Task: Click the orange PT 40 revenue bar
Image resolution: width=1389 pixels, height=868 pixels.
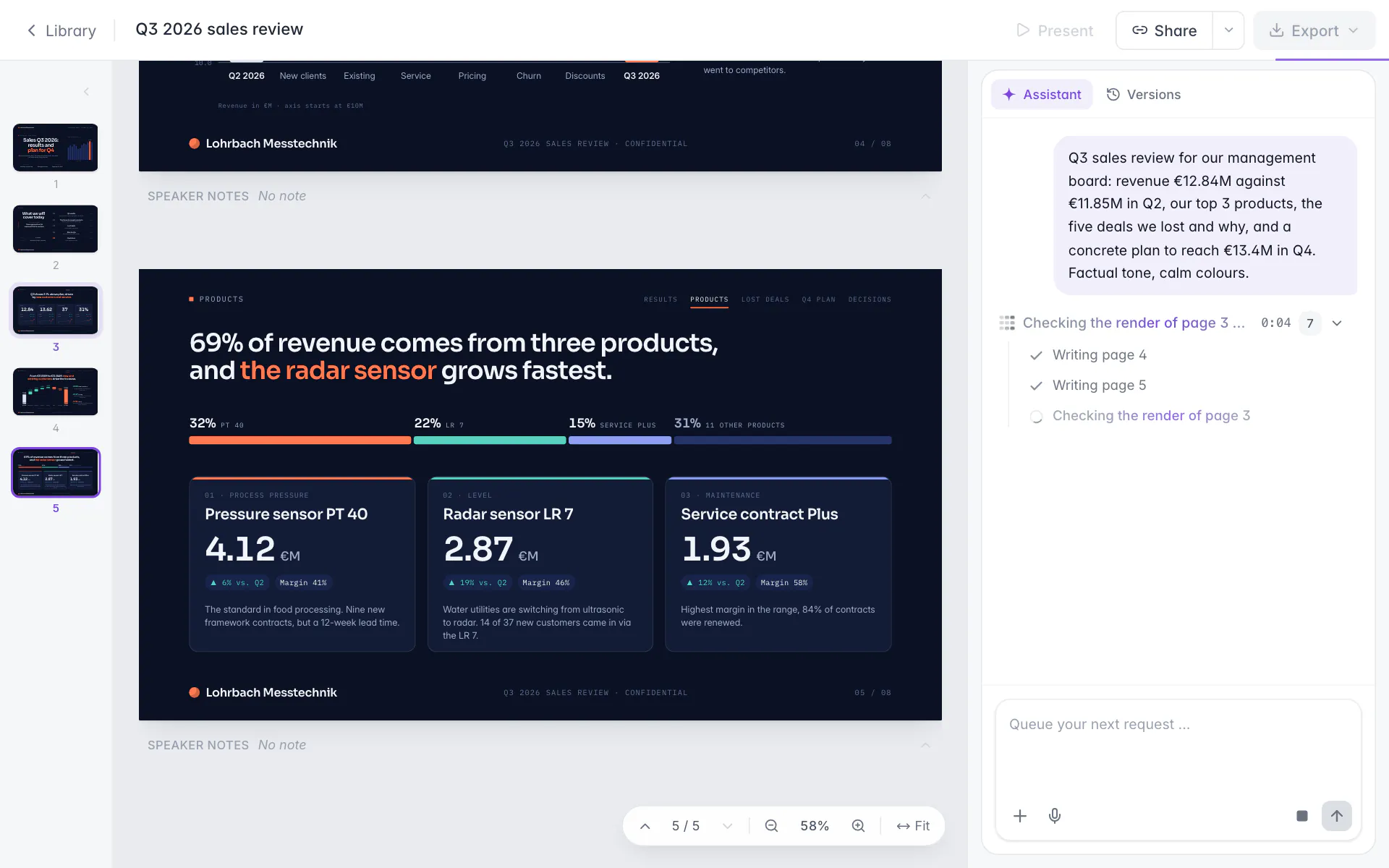Action: click(300, 441)
